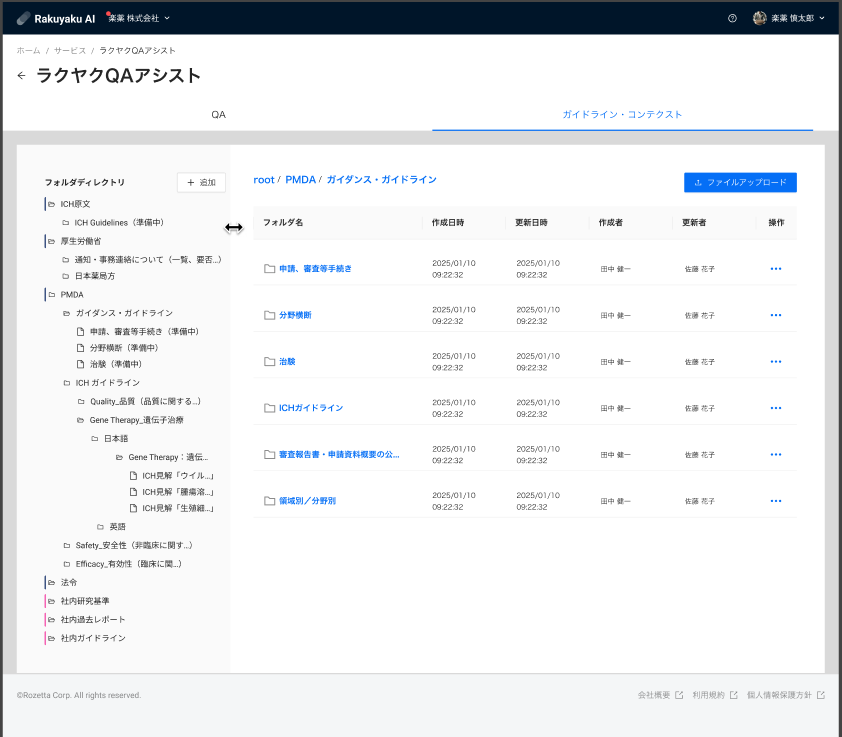Click the 作成日時 column header
The image size is (842, 737).
pyautogui.click(x=448, y=222)
